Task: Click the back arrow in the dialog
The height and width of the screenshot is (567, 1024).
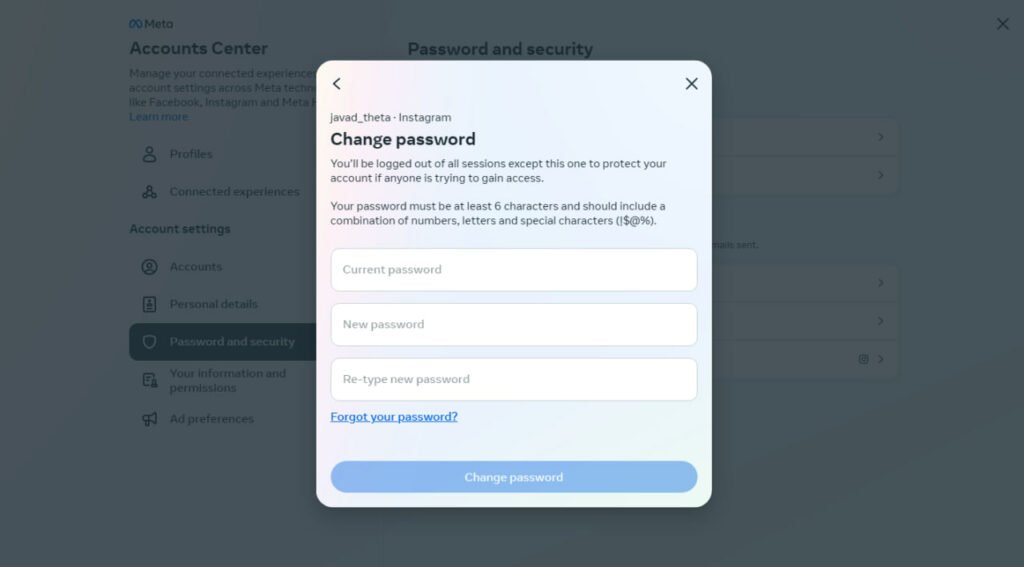Action: pos(337,84)
